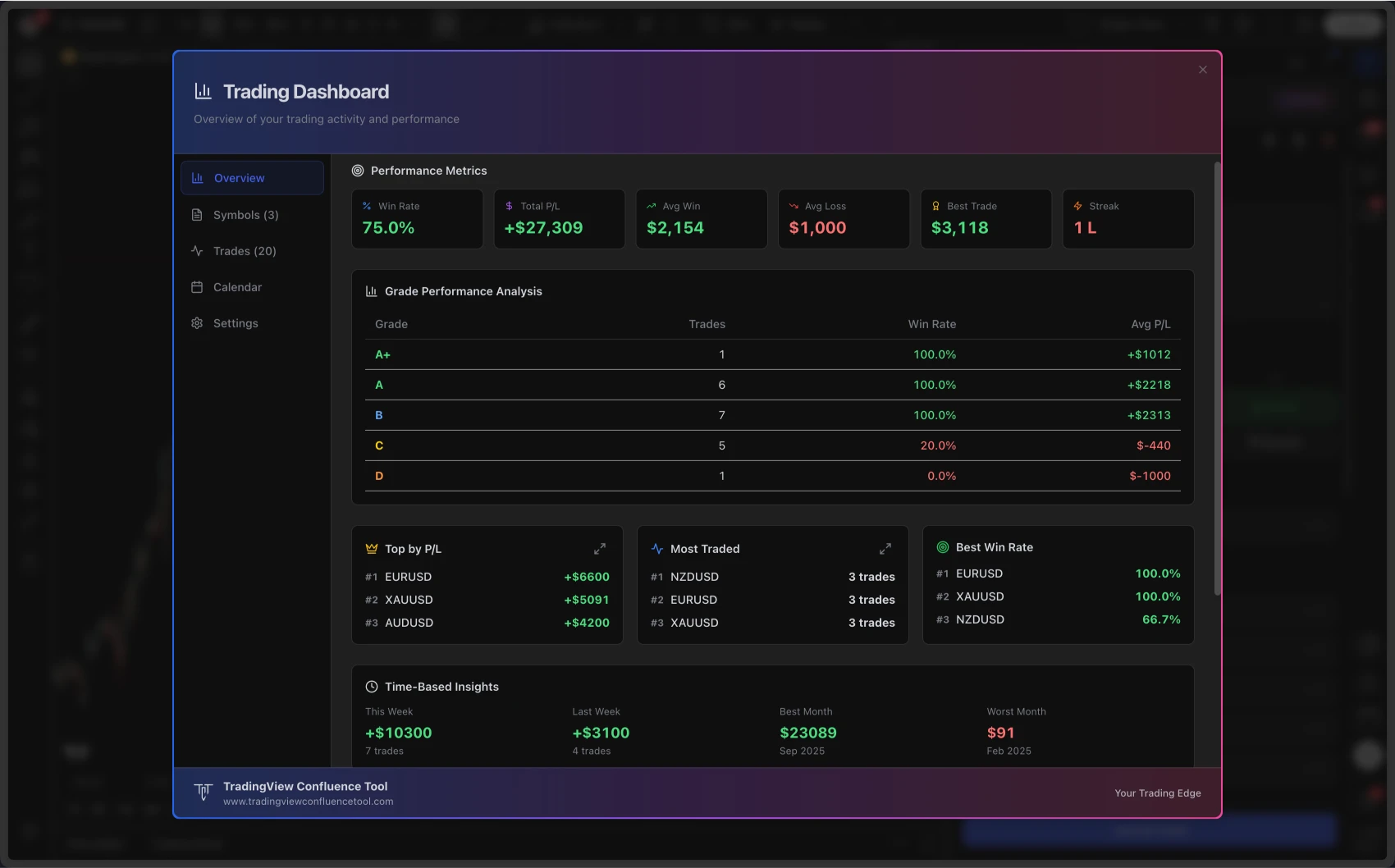Click the award icon on the Best Trade card
This screenshot has height=868, width=1395.
pyautogui.click(x=935, y=206)
